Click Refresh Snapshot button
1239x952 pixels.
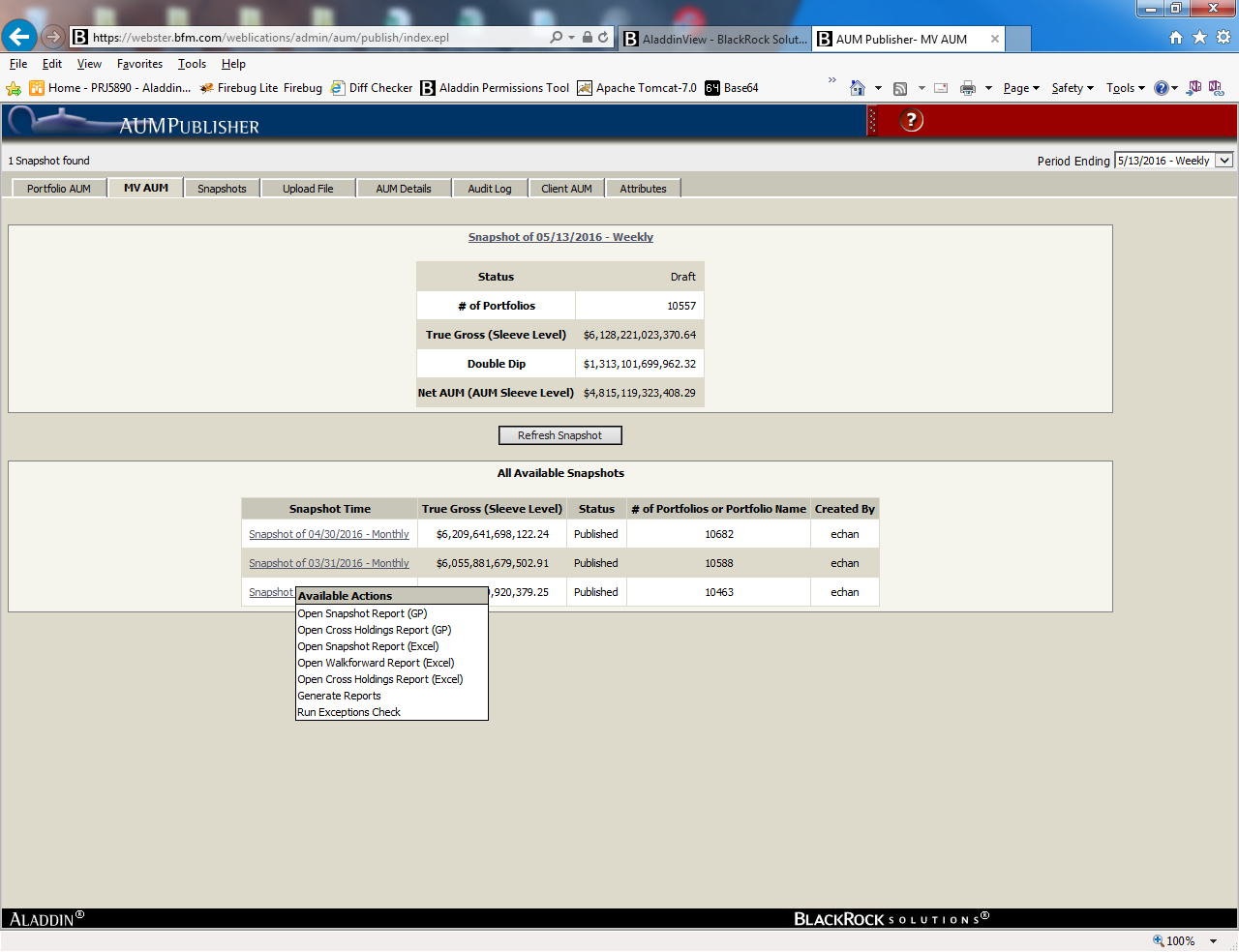559,435
